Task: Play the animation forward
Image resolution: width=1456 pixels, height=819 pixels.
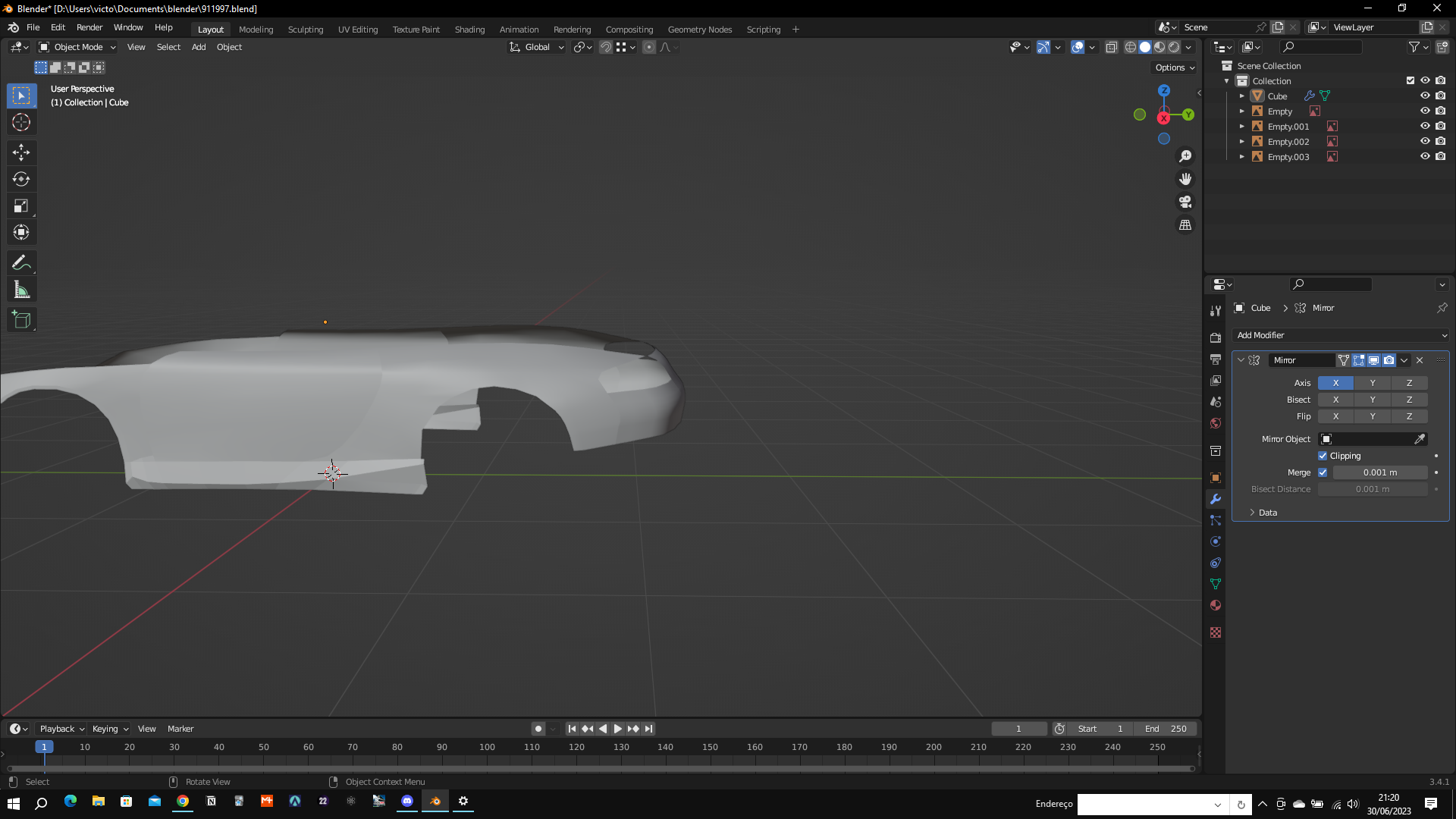Action: click(618, 729)
